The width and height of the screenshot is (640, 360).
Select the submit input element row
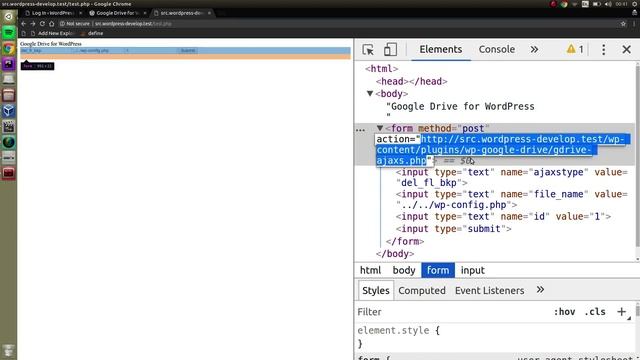point(453,229)
